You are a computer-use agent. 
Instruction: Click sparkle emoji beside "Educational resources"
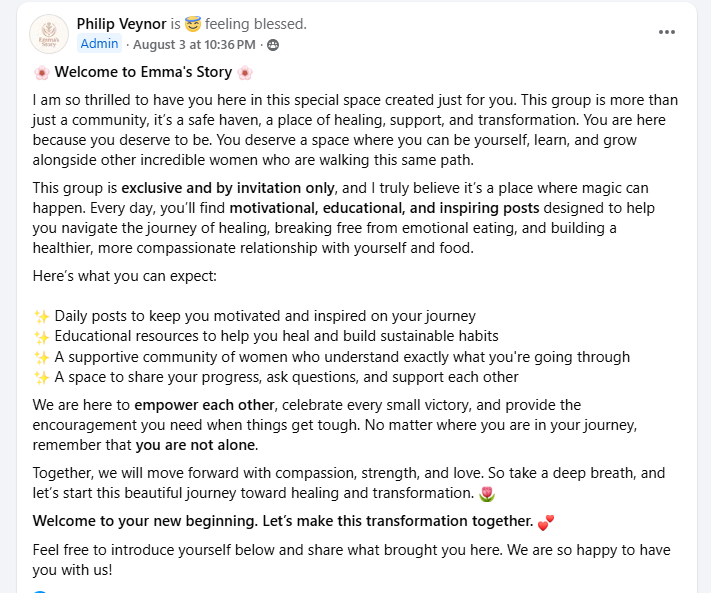[x=42, y=337]
